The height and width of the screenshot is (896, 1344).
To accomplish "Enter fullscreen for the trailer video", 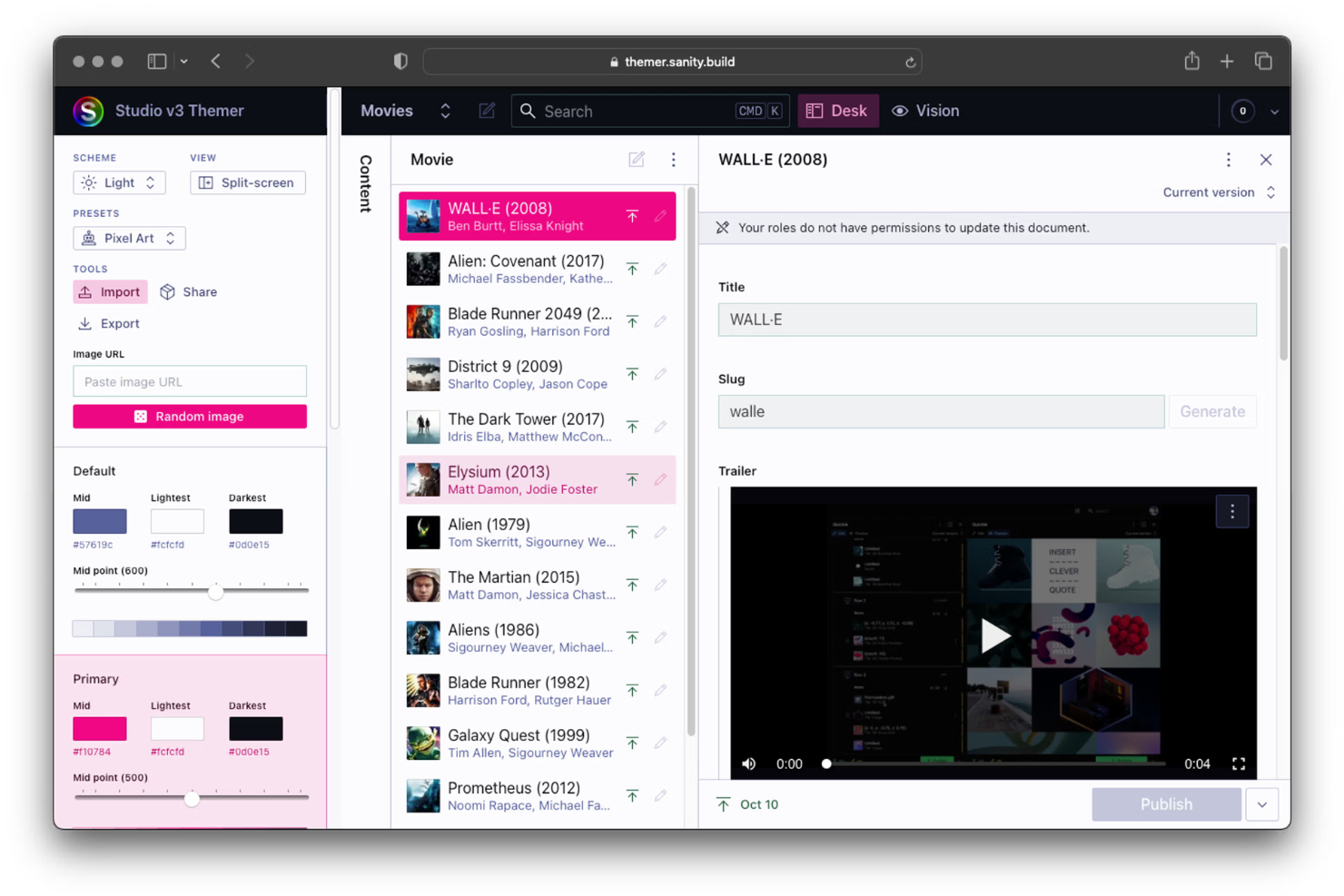I will point(1239,764).
